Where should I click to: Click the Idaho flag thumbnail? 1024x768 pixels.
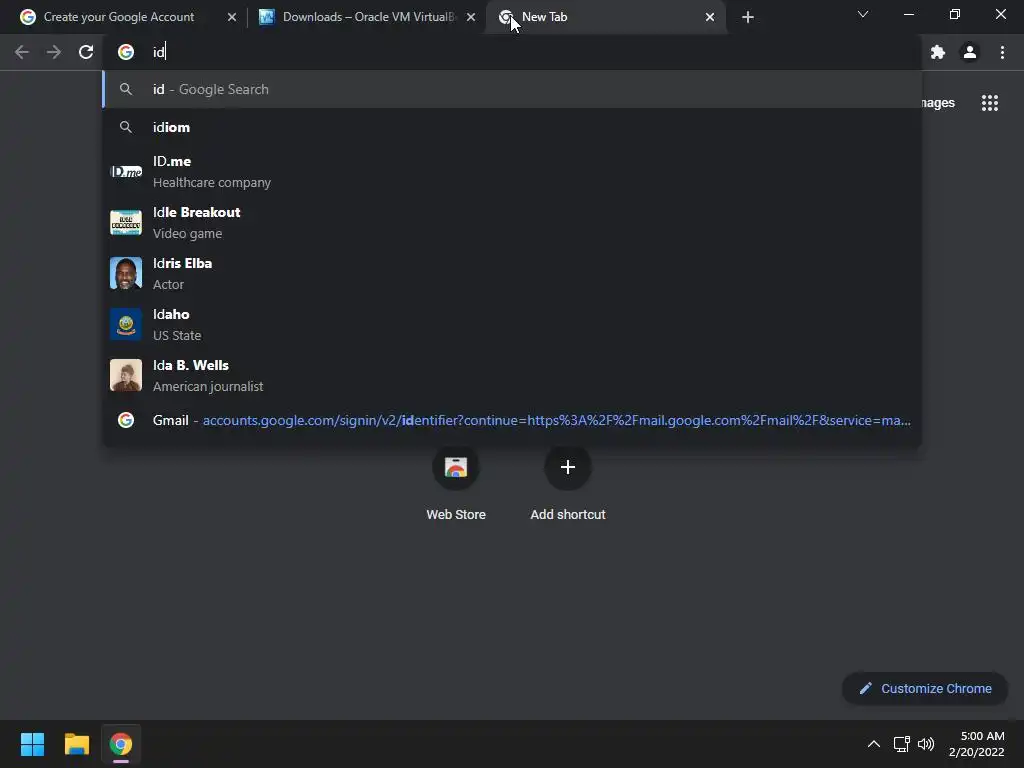point(126,325)
